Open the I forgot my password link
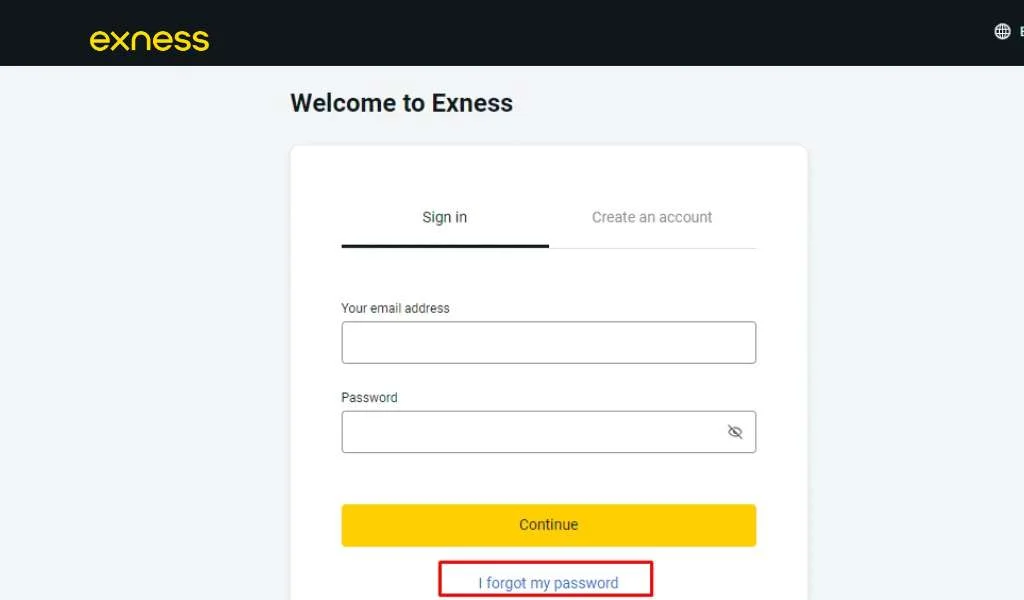 point(548,583)
